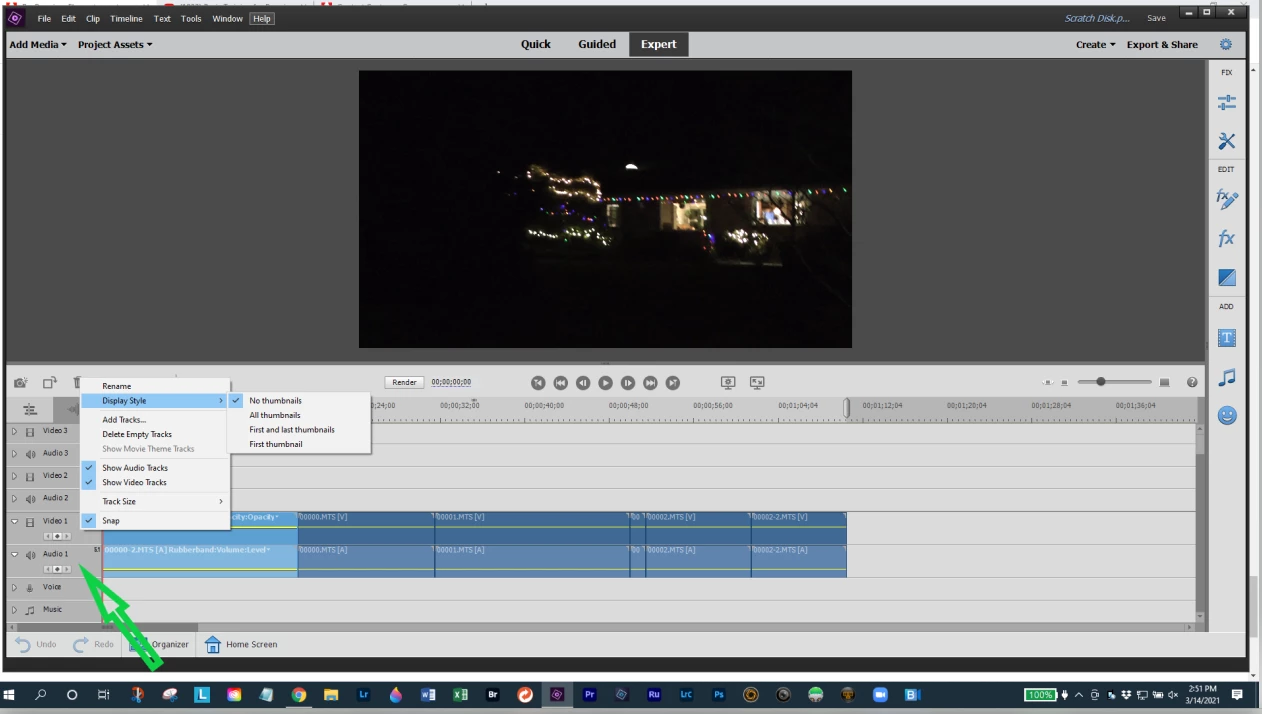Click Export & Share
The height and width of the screenshot is (714, 1262).
(x=1162, y=45)
